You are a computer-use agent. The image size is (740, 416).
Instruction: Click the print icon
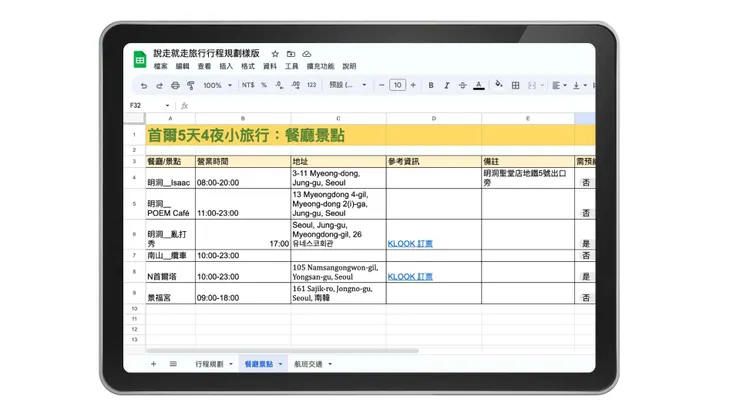pos(175,85)
